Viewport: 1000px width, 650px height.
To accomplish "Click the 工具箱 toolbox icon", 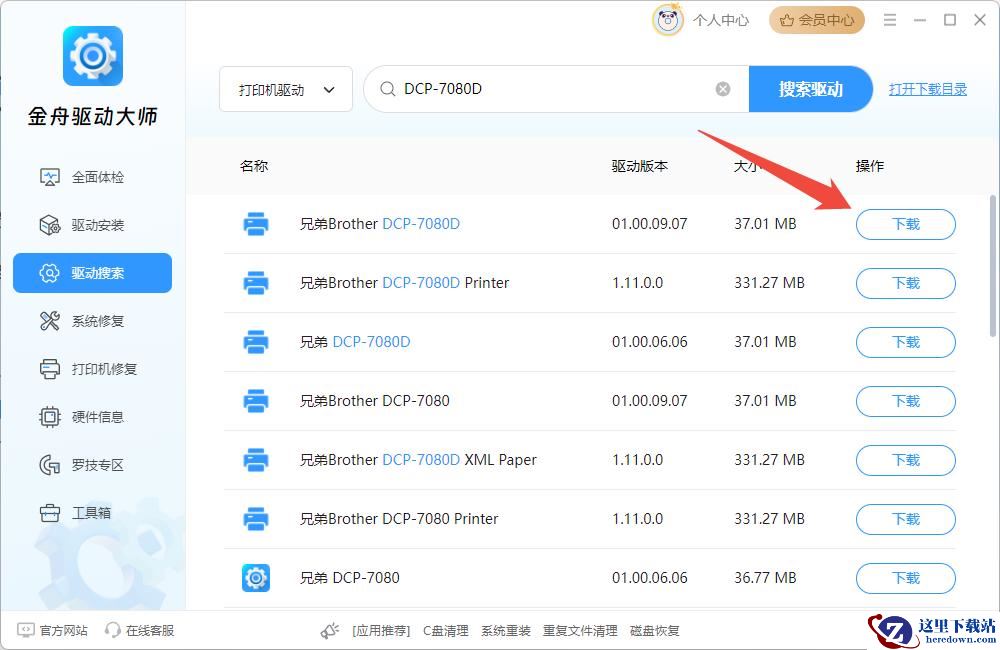I will click(x=49, y=513).
